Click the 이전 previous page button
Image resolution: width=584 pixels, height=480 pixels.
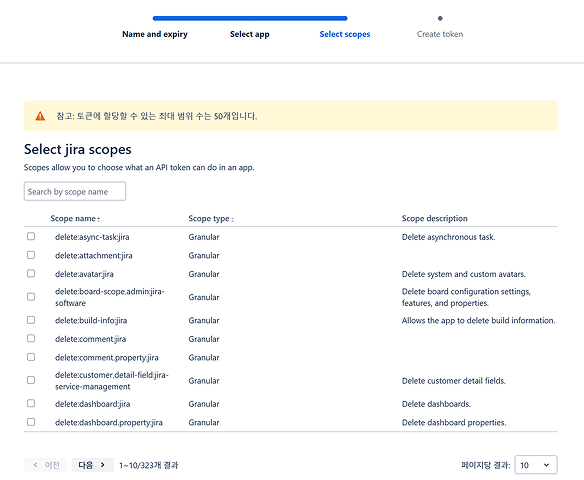point(45,465)
